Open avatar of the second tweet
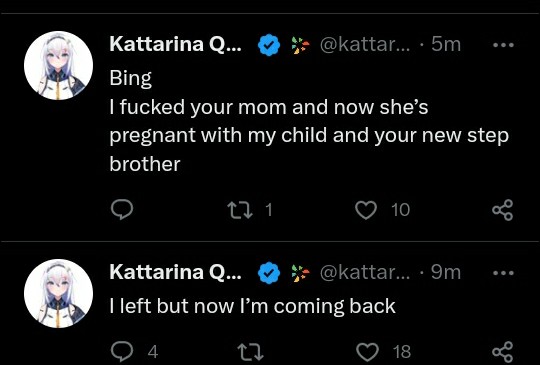Image resolution: width=540 pixels, height=365 pixels. 59,293
